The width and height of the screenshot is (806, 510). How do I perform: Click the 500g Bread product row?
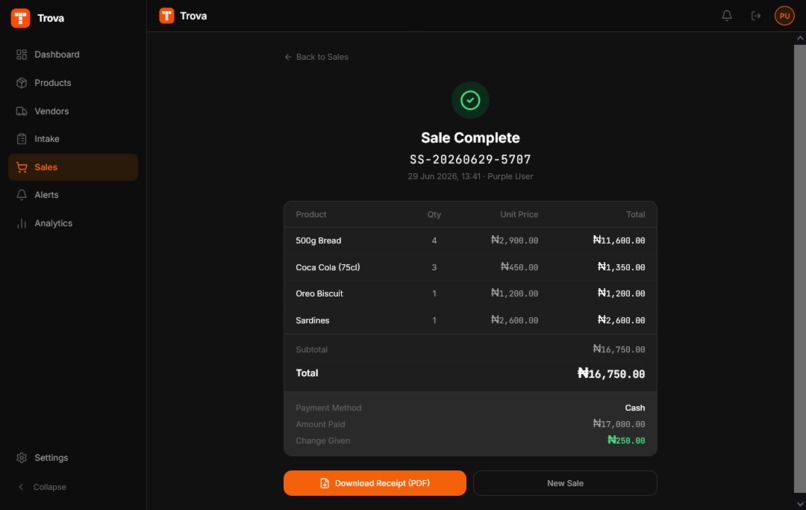click(x=470, y=241)
